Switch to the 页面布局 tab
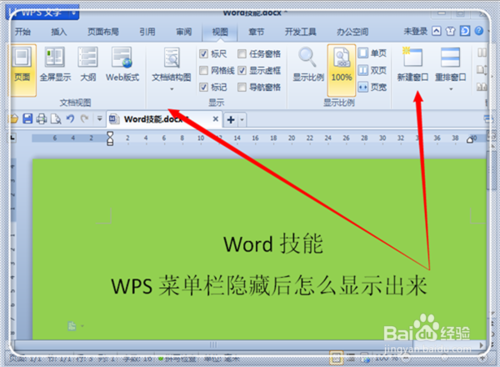The width and height of the screenshot is (500, 367). pyautogui.click(x=103, y=32)
